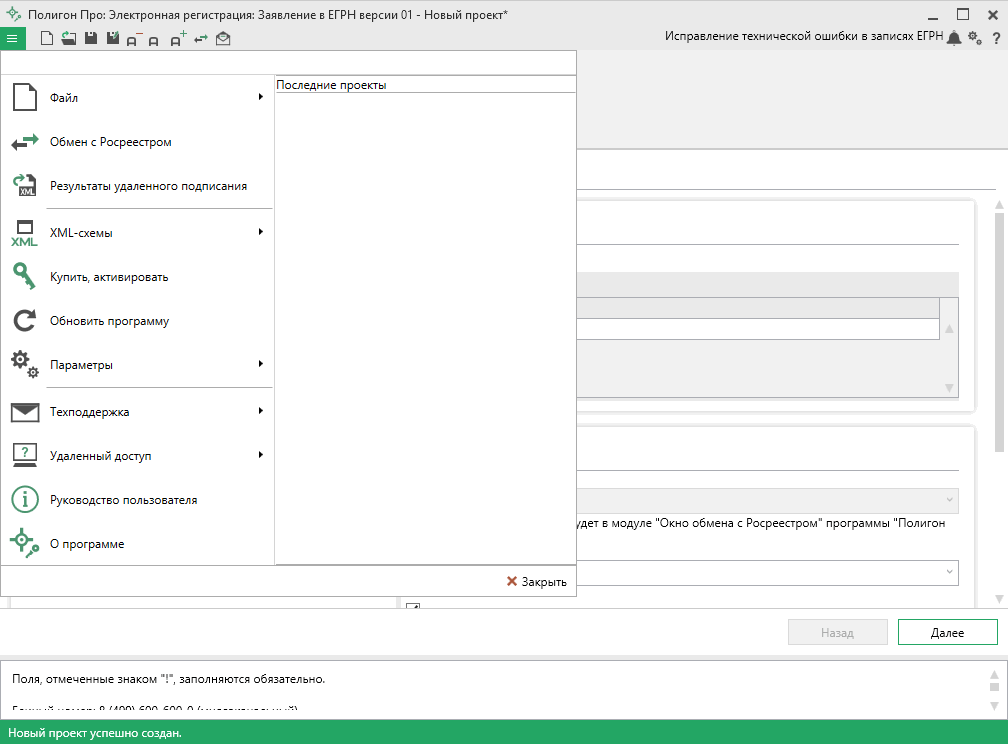The height and width of the screenshot is (744, 1008).
Task: Click the open envelope toolbar icon
Action: pyautogui.click(x=223, y=39)
